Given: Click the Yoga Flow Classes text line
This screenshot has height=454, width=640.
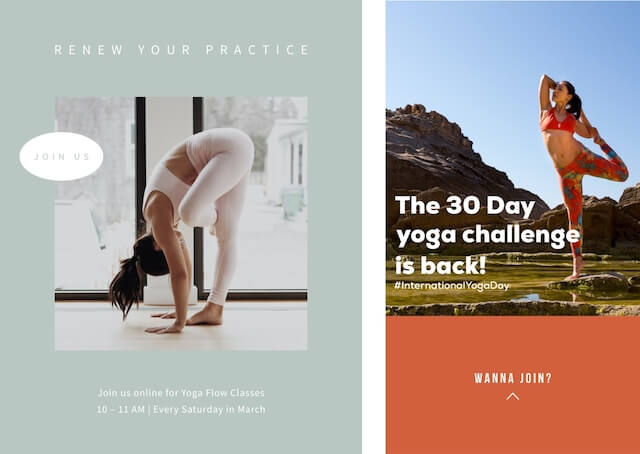Looking at the screenshot, I should click(181, 393).
